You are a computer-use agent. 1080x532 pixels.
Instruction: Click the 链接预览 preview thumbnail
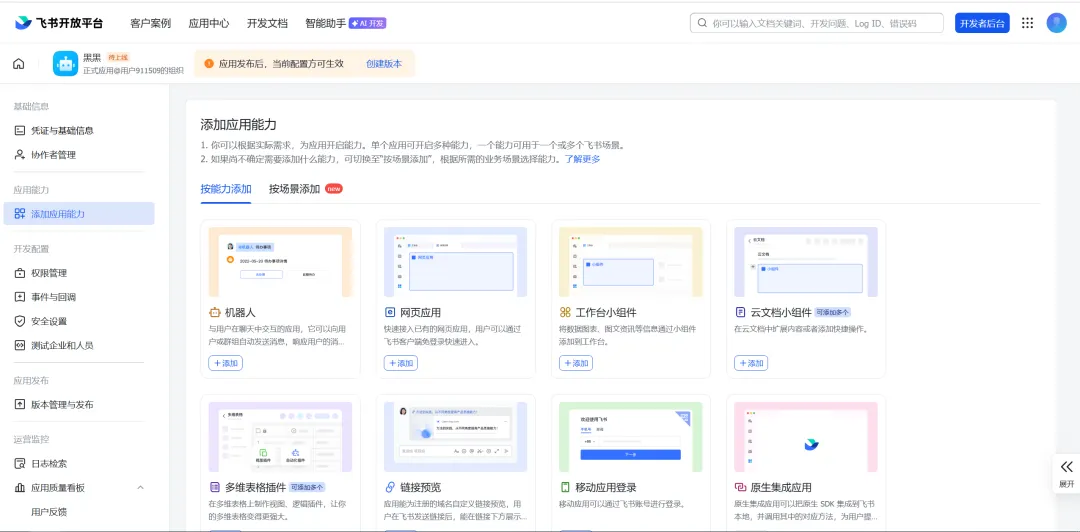[455, 437]
